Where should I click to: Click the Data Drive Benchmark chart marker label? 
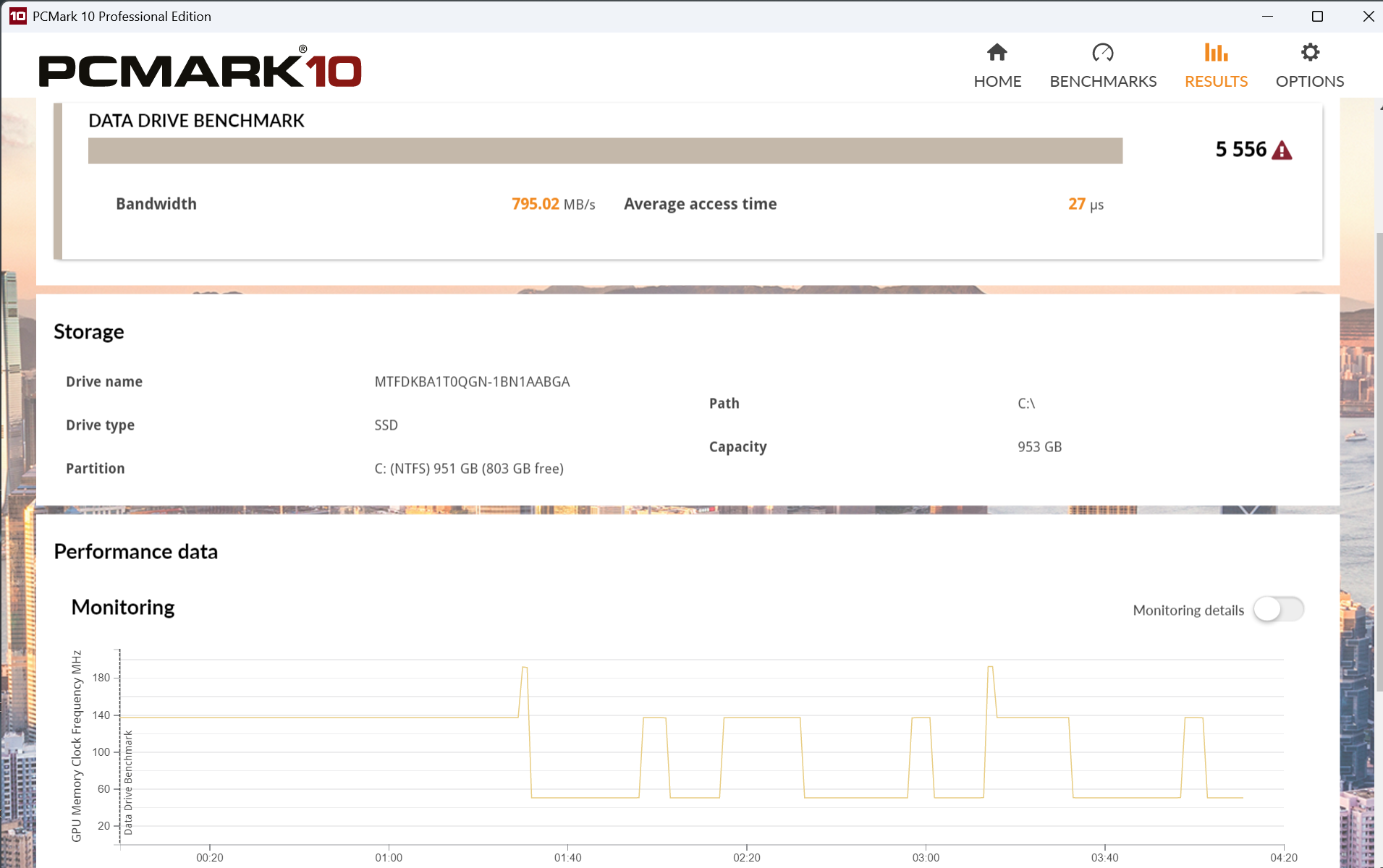pyautogui.click(x=128, y=783)
